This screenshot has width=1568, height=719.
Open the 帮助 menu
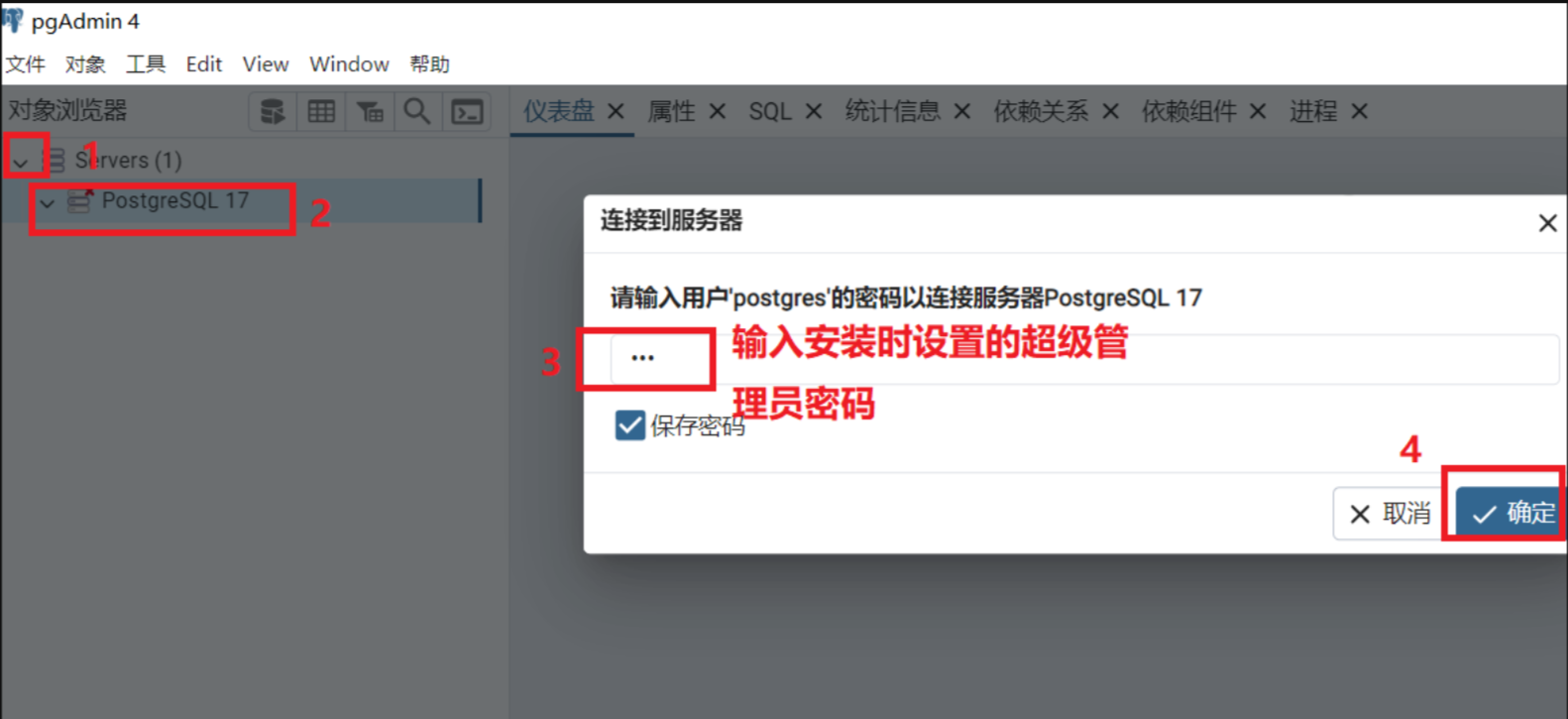(430, 64)
